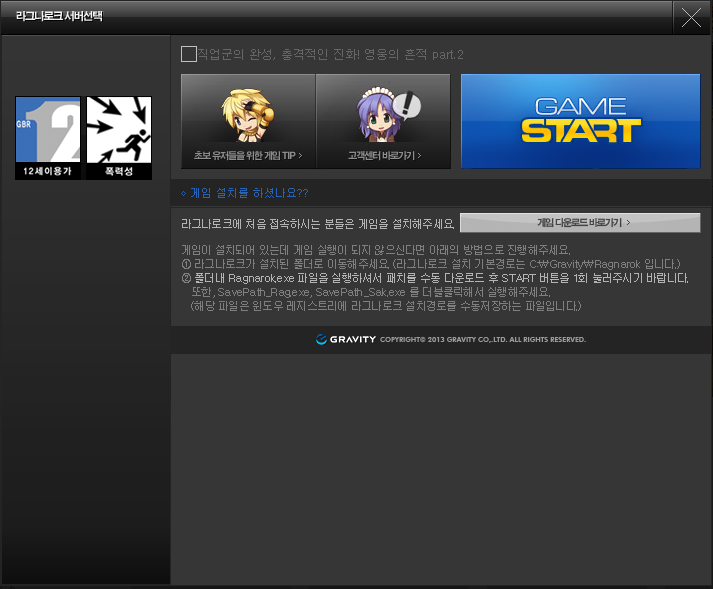Toggle the checkbox beside the 직업군의 완성 headline
Screen dimensions: 713x589
pos(189,54)
